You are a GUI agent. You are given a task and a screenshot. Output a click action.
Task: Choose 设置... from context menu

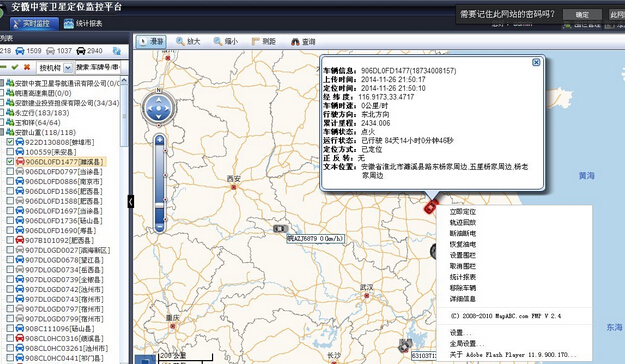click(x=460, y=333)
